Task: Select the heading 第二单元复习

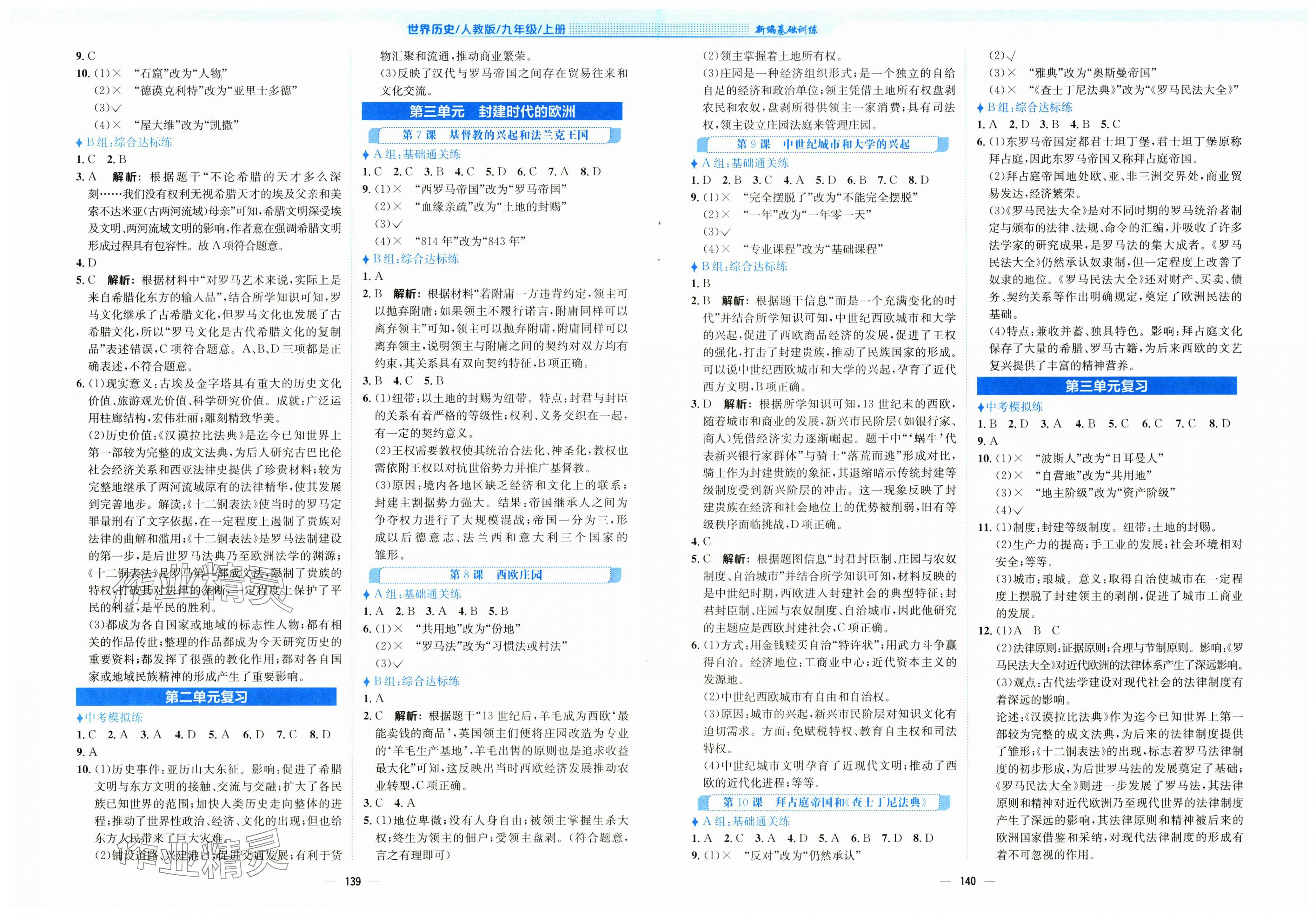Action: [206, 697]
